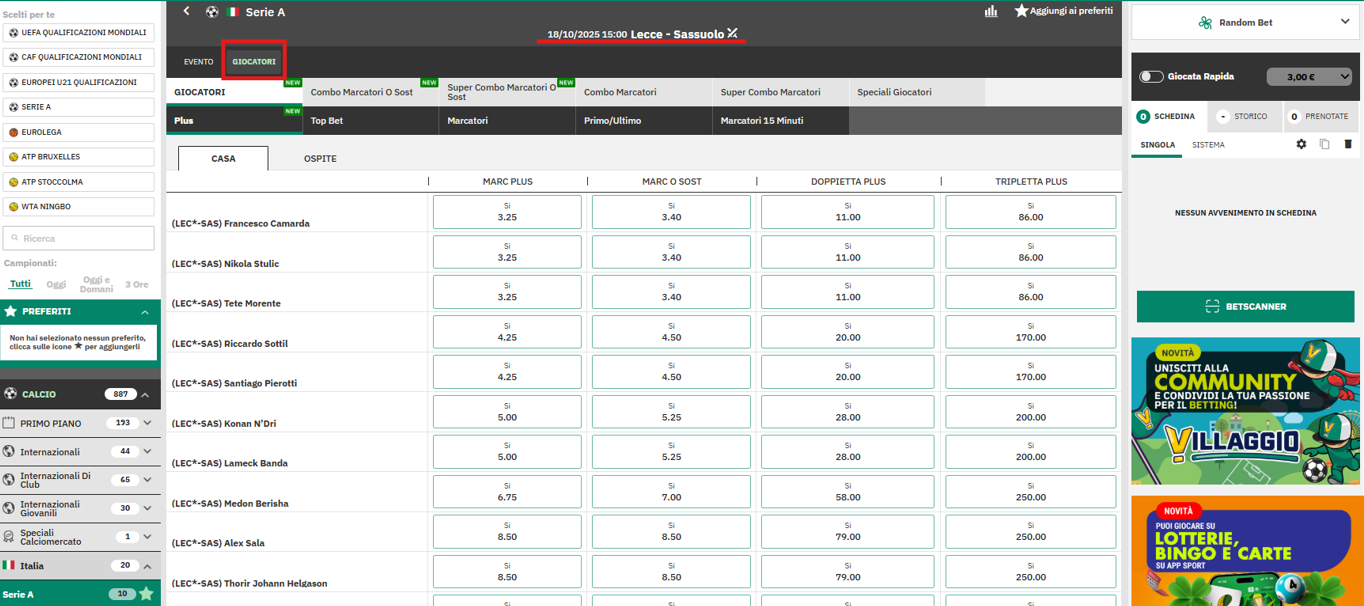Image resolution: width=1364 pixels, height=606 pixels.
Task: Click the crossed swords icon next to Lecce - Sassuolo
Action: coord(733,34)
